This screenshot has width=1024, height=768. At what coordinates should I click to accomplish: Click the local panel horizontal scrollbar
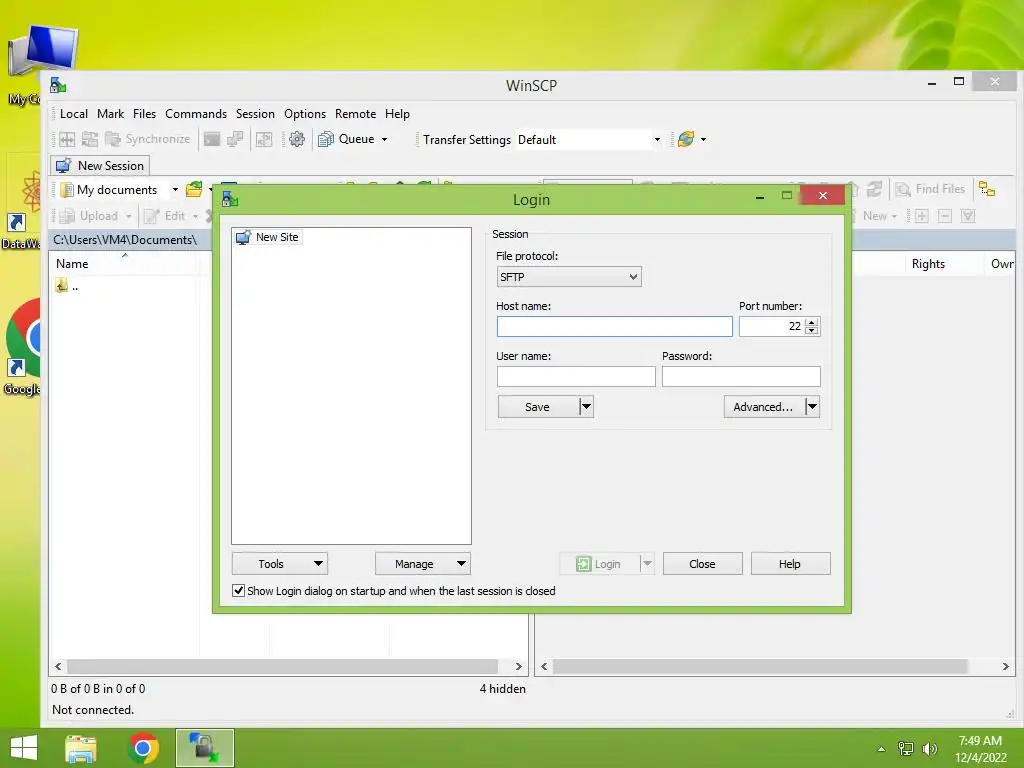tap(288, 666)
